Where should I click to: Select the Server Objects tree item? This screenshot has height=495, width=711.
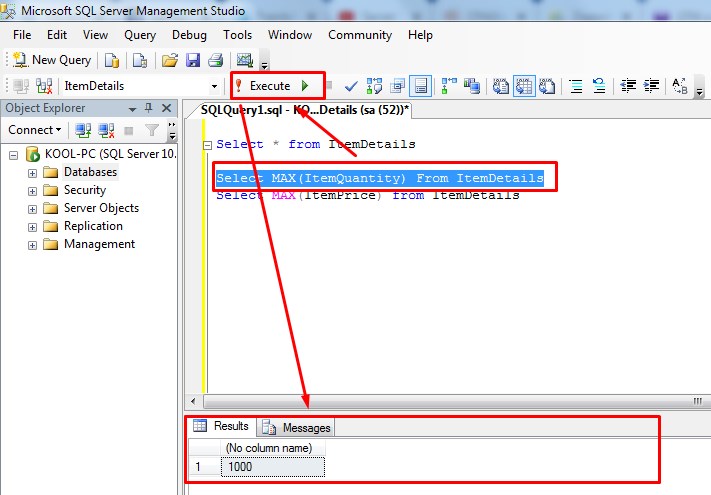click(x=101, y=208)
